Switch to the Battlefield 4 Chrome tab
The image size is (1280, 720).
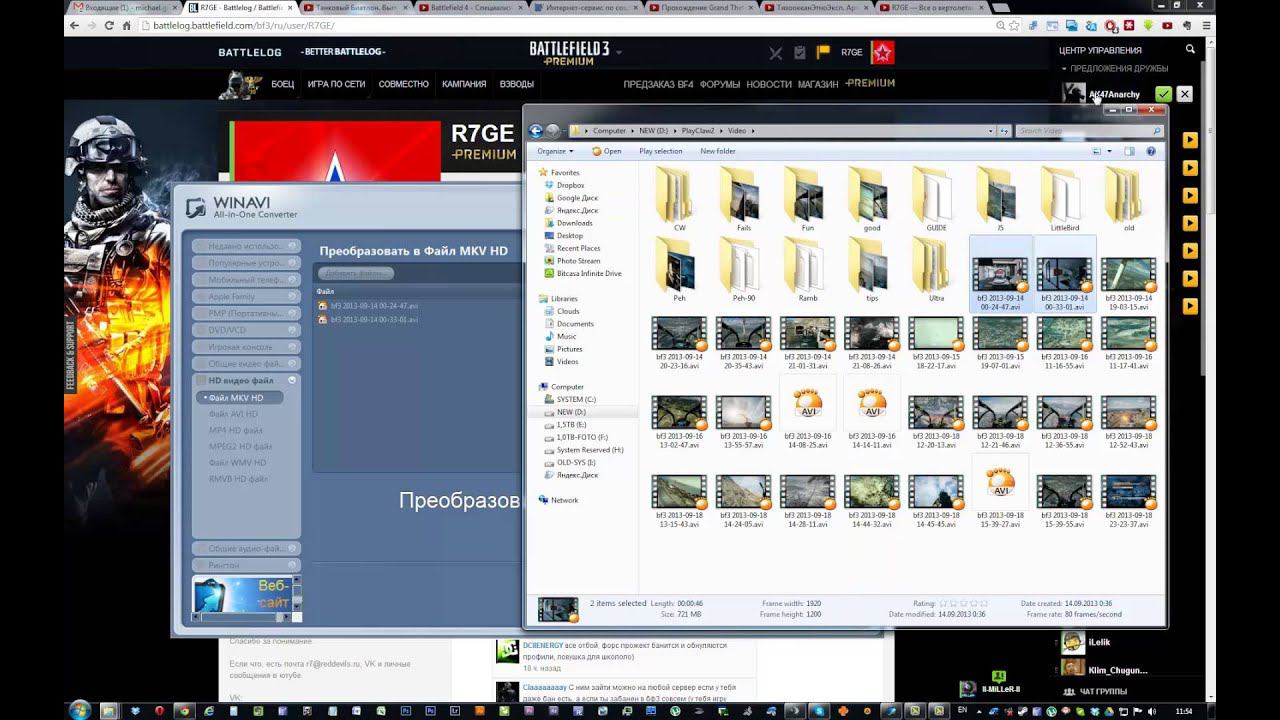point(470,7)
